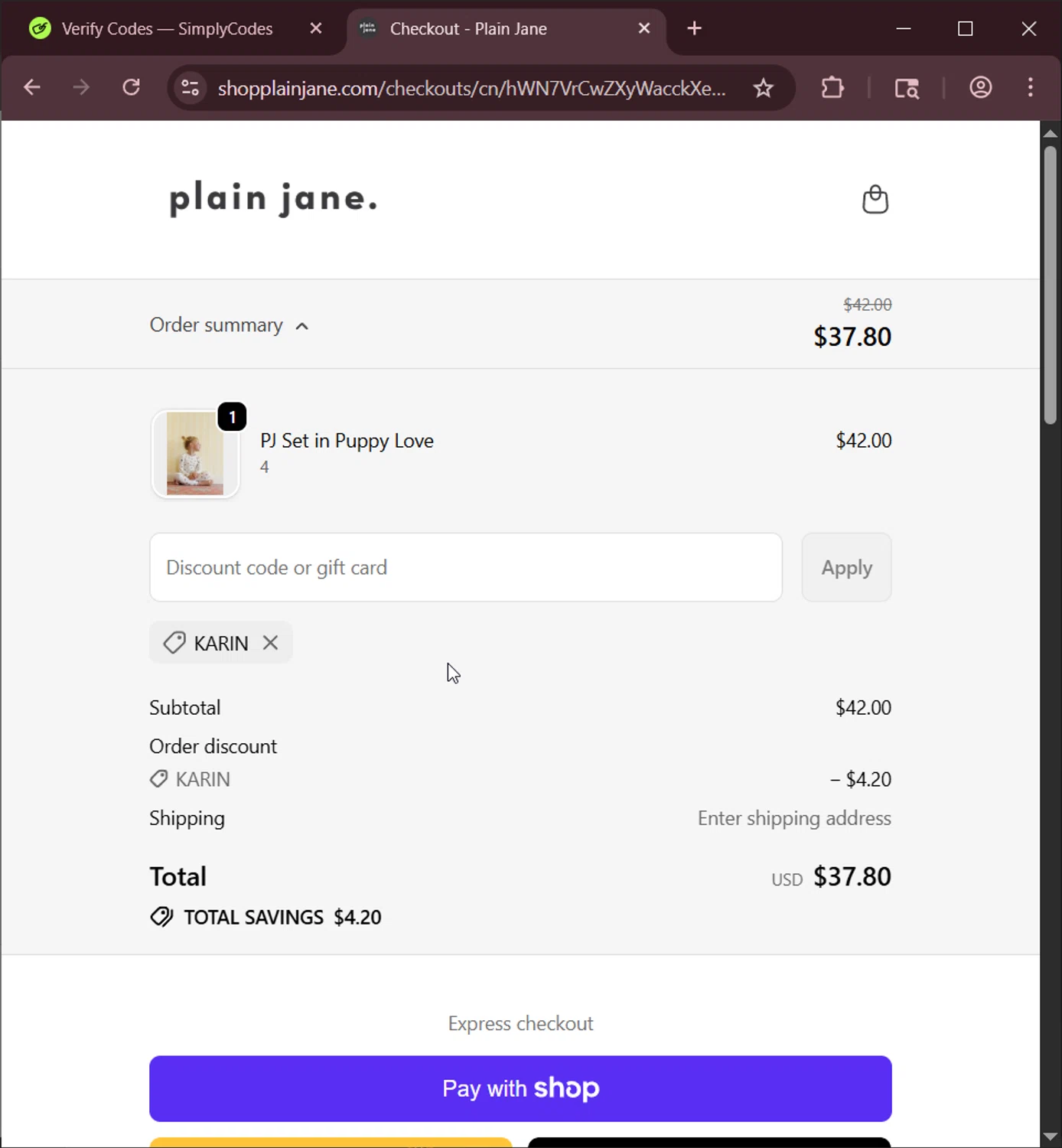Open a new browser tab
This screenshot has width=1062, height=1148.
click(694, 29)
